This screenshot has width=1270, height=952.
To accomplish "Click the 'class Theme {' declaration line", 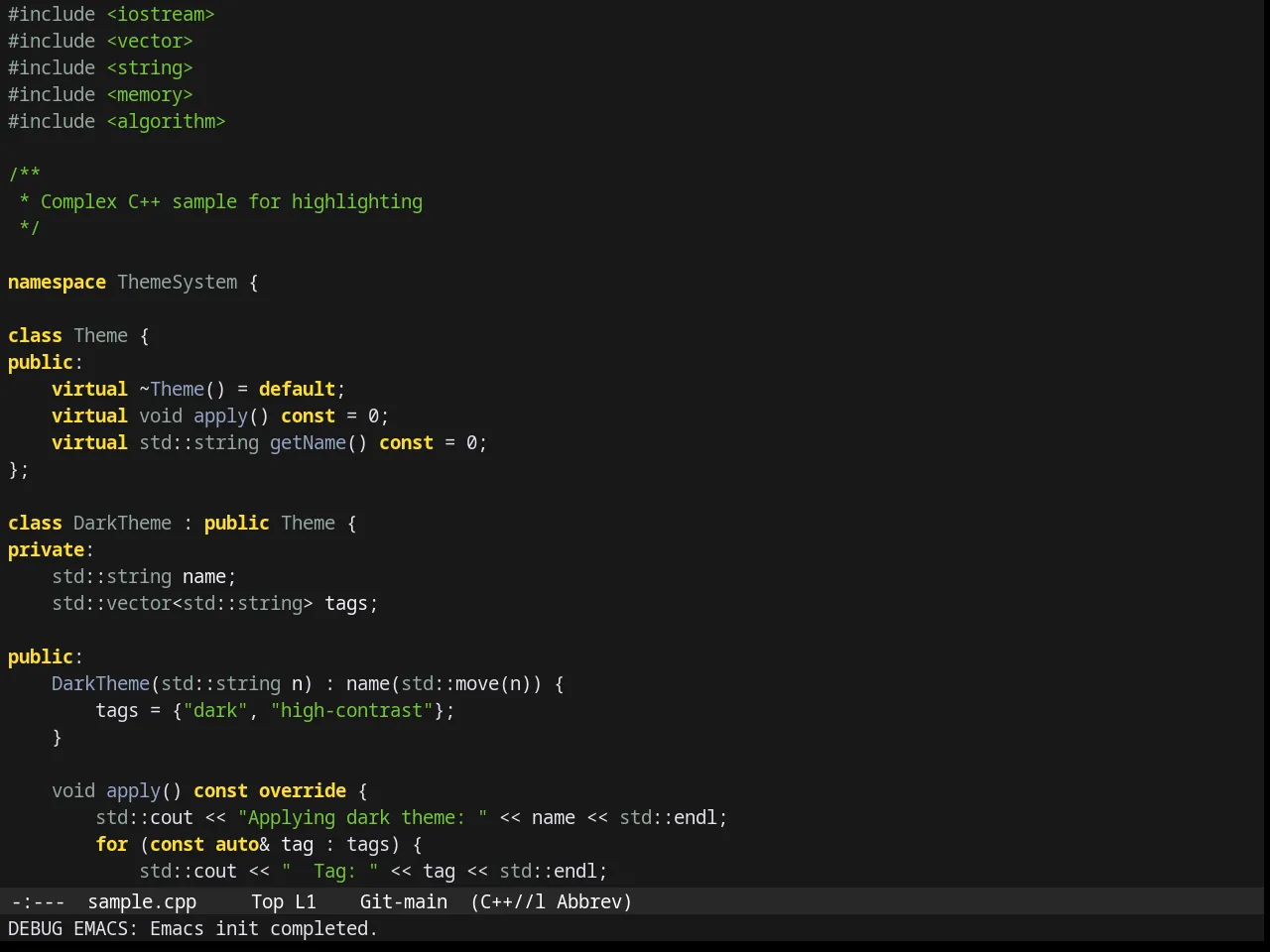I will click(x=78, y=335).
